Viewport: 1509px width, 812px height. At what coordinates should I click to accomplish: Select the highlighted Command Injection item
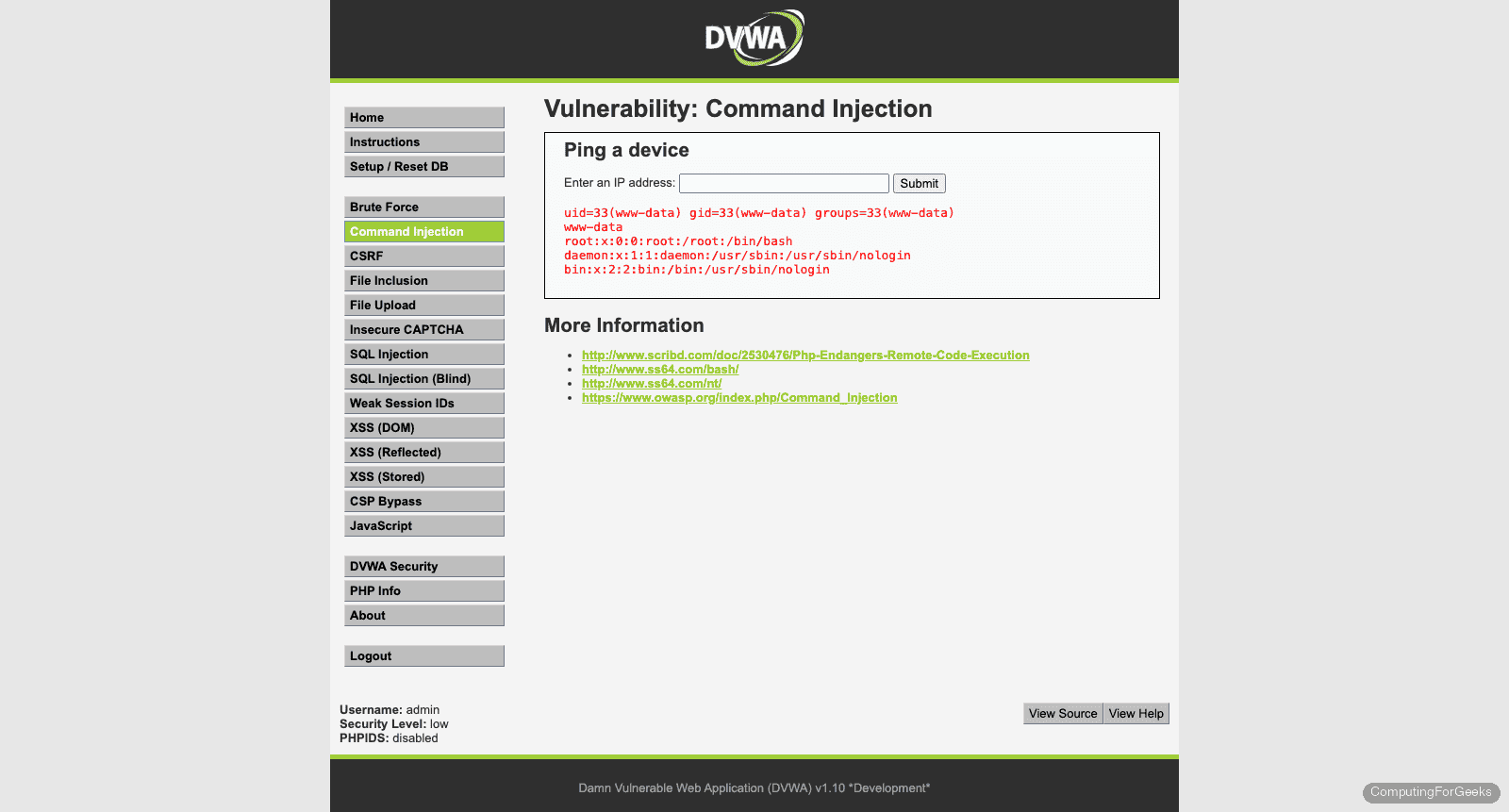(424, 232)
